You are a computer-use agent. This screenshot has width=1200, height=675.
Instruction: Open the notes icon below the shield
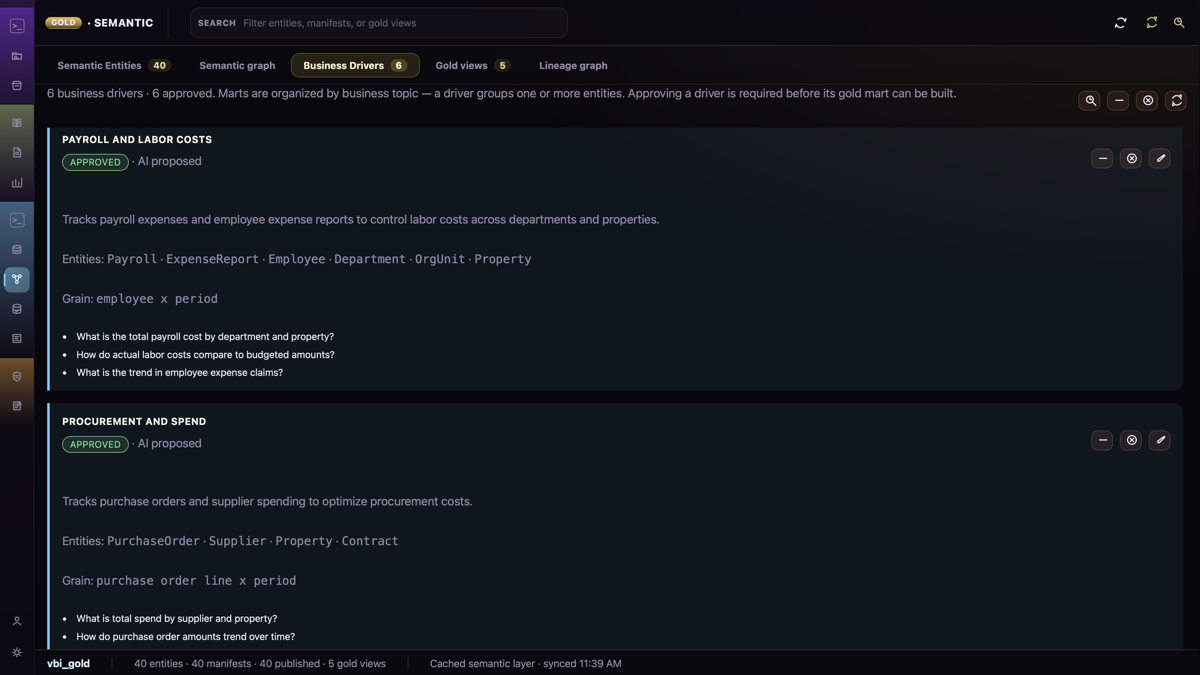(17, 406)
